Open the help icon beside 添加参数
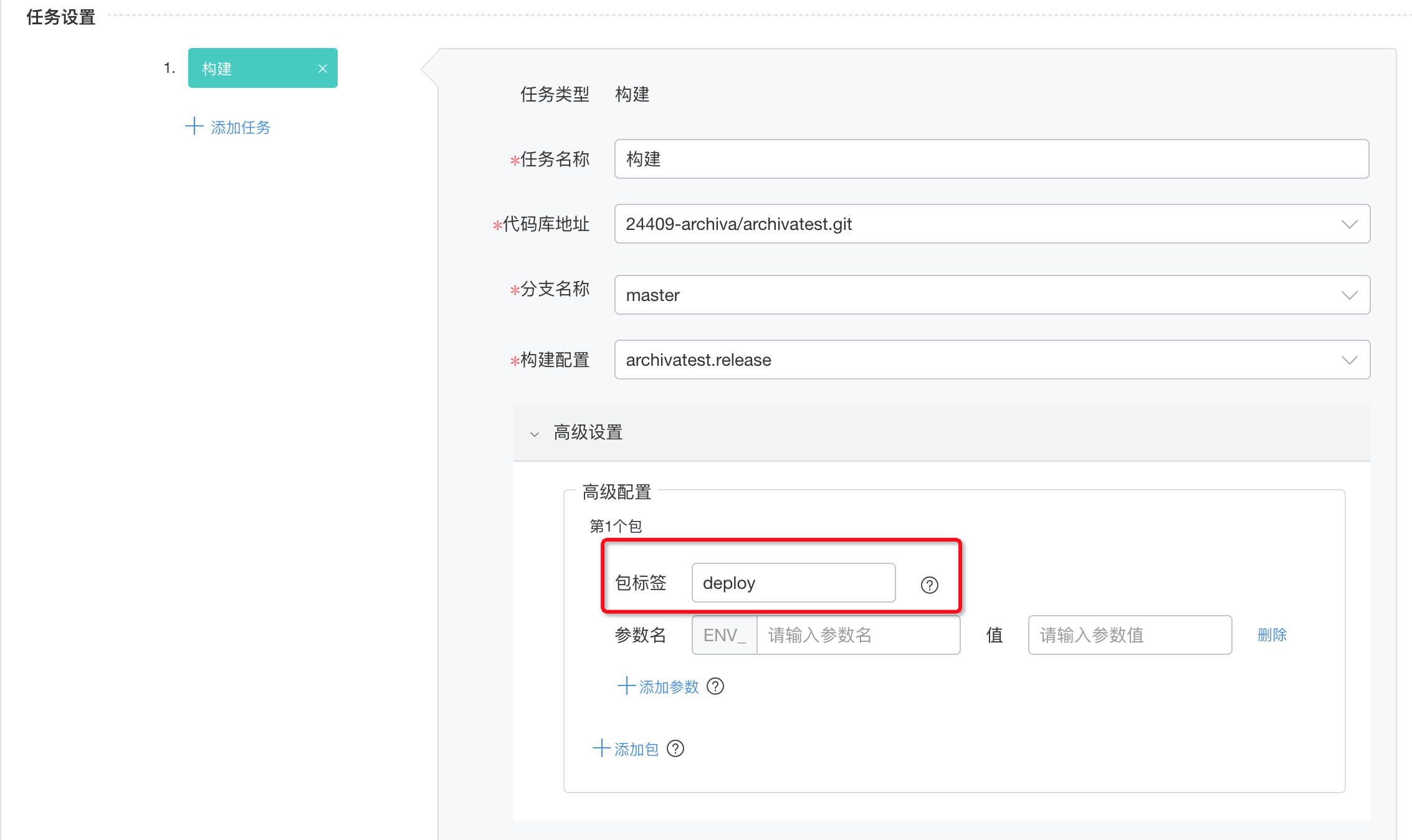The image size is (1412, 840). (715, 686)
